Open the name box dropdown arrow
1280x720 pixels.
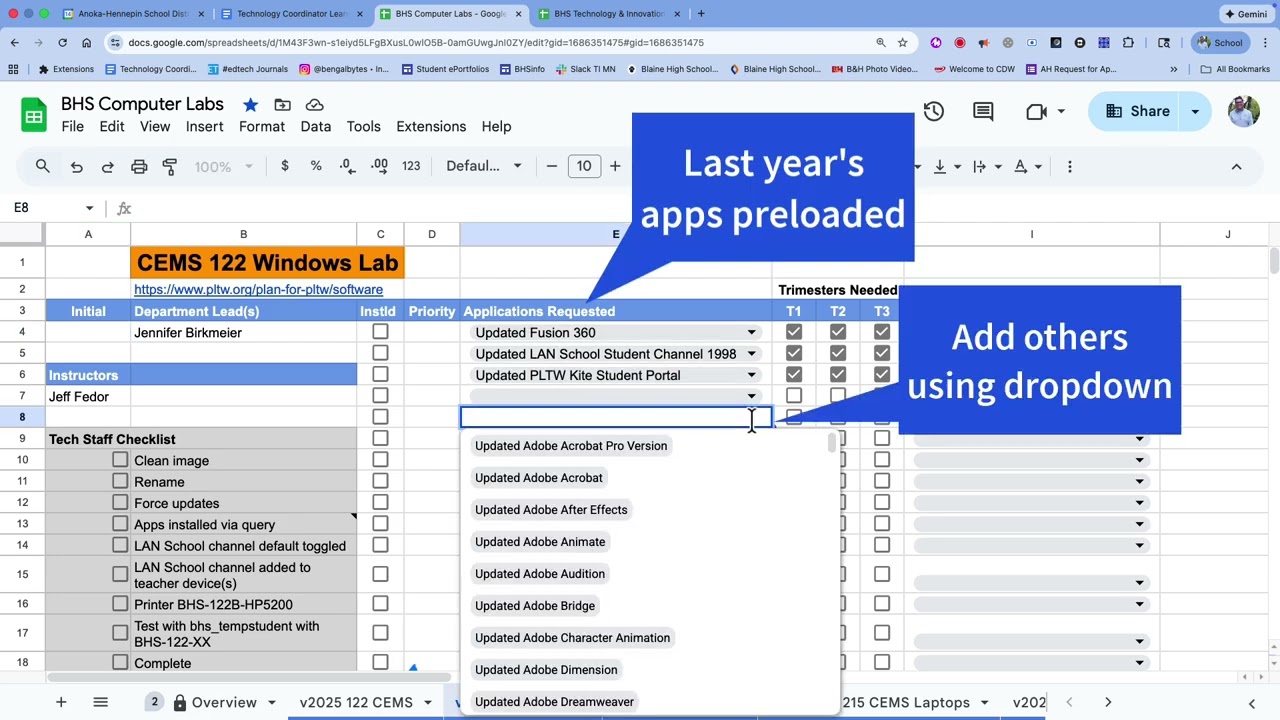coord(89,208)
